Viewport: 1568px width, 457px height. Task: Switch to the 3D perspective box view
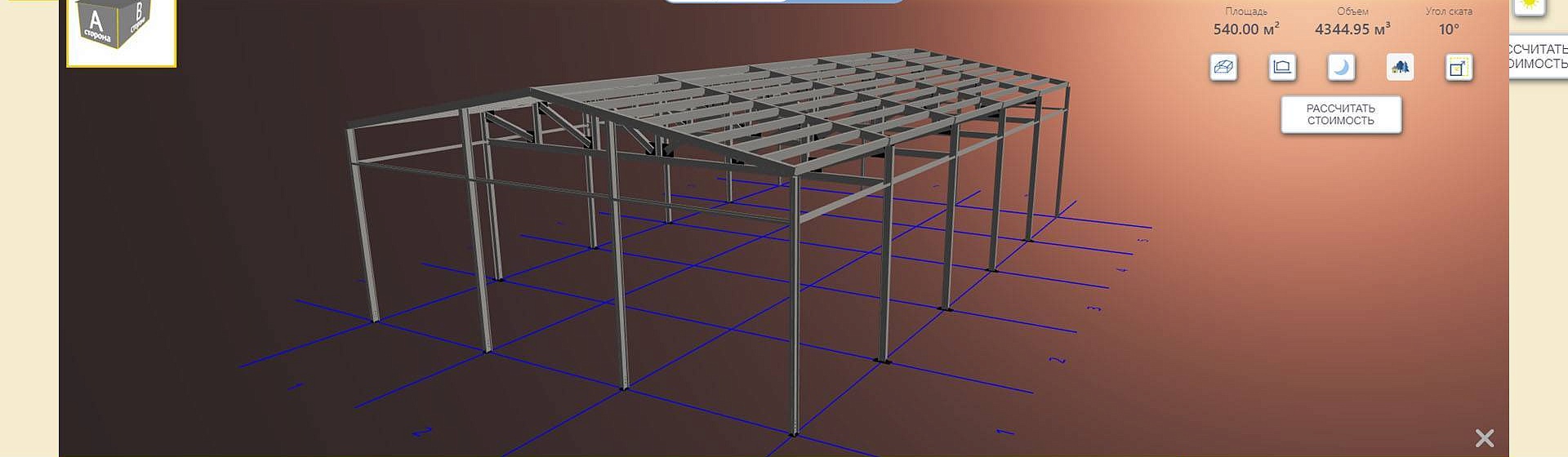tap(1223, 67)
